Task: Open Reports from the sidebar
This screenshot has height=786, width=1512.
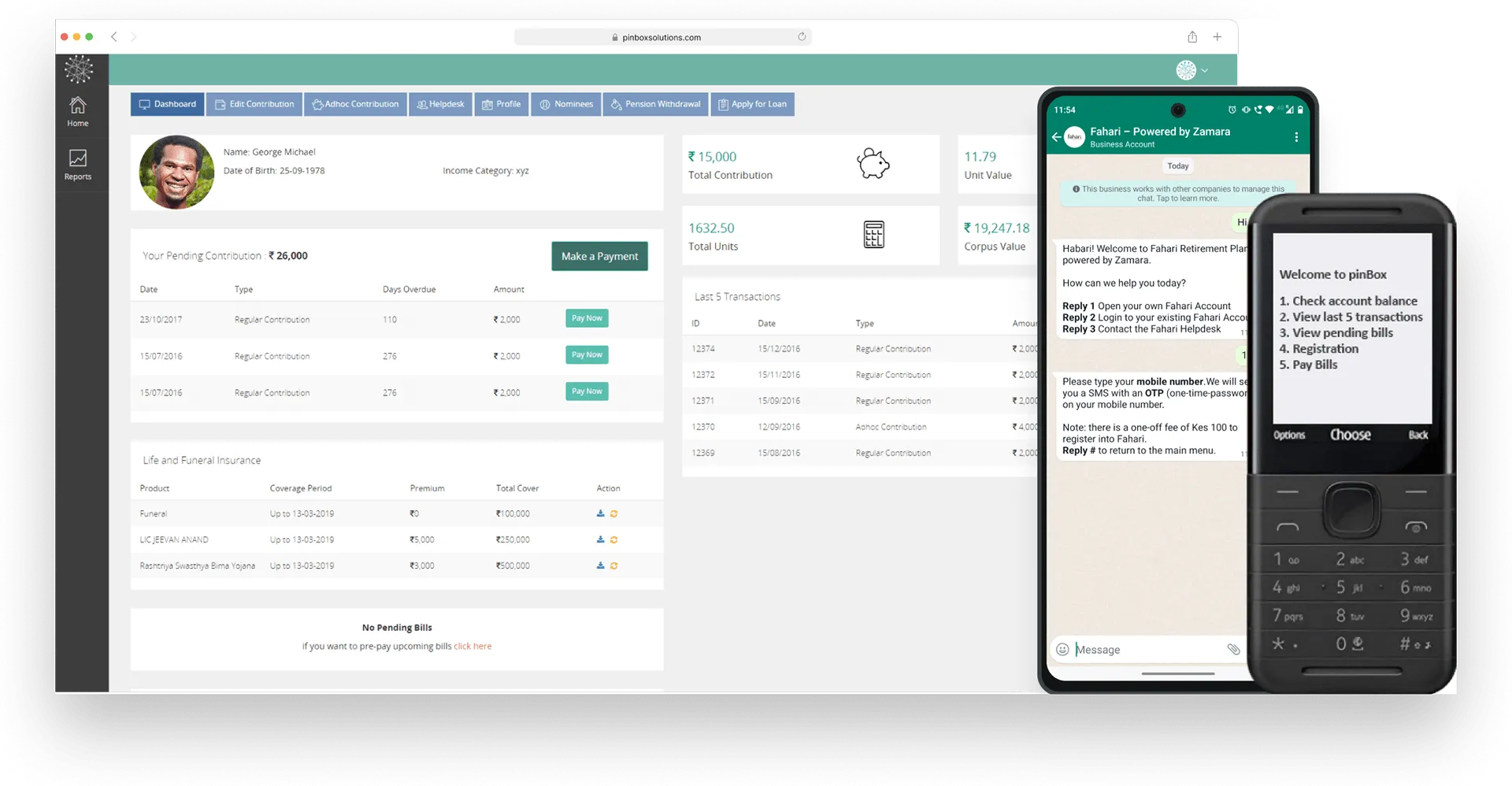Action: point(77,165)
